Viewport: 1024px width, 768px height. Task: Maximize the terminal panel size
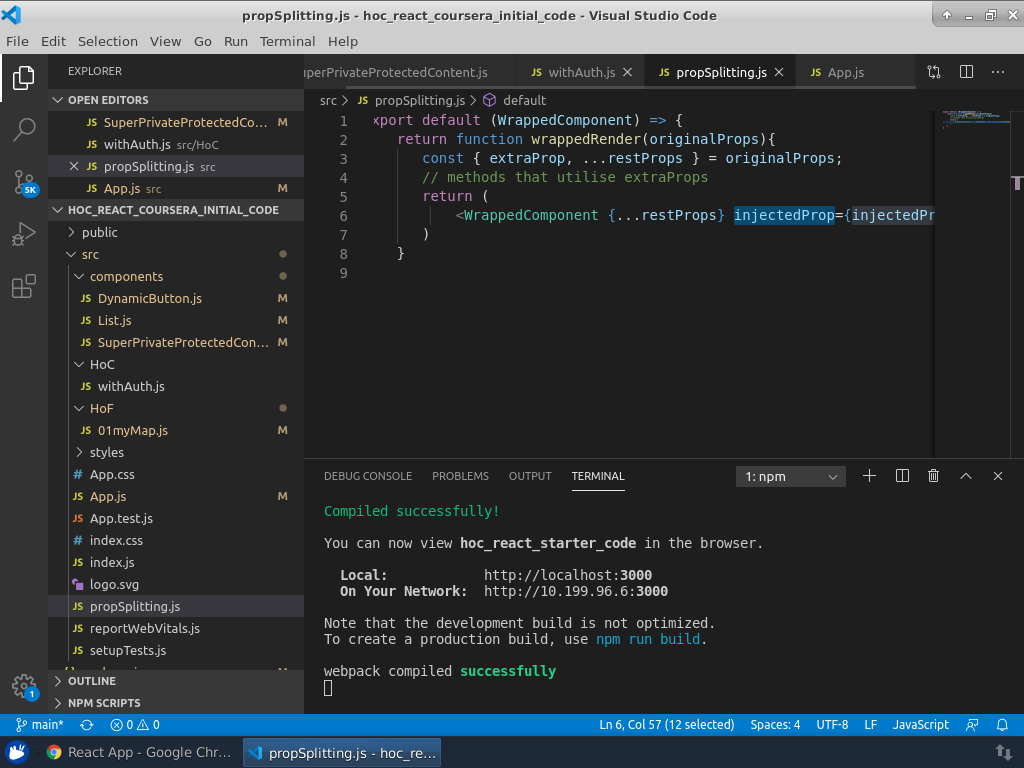point(966,477)
